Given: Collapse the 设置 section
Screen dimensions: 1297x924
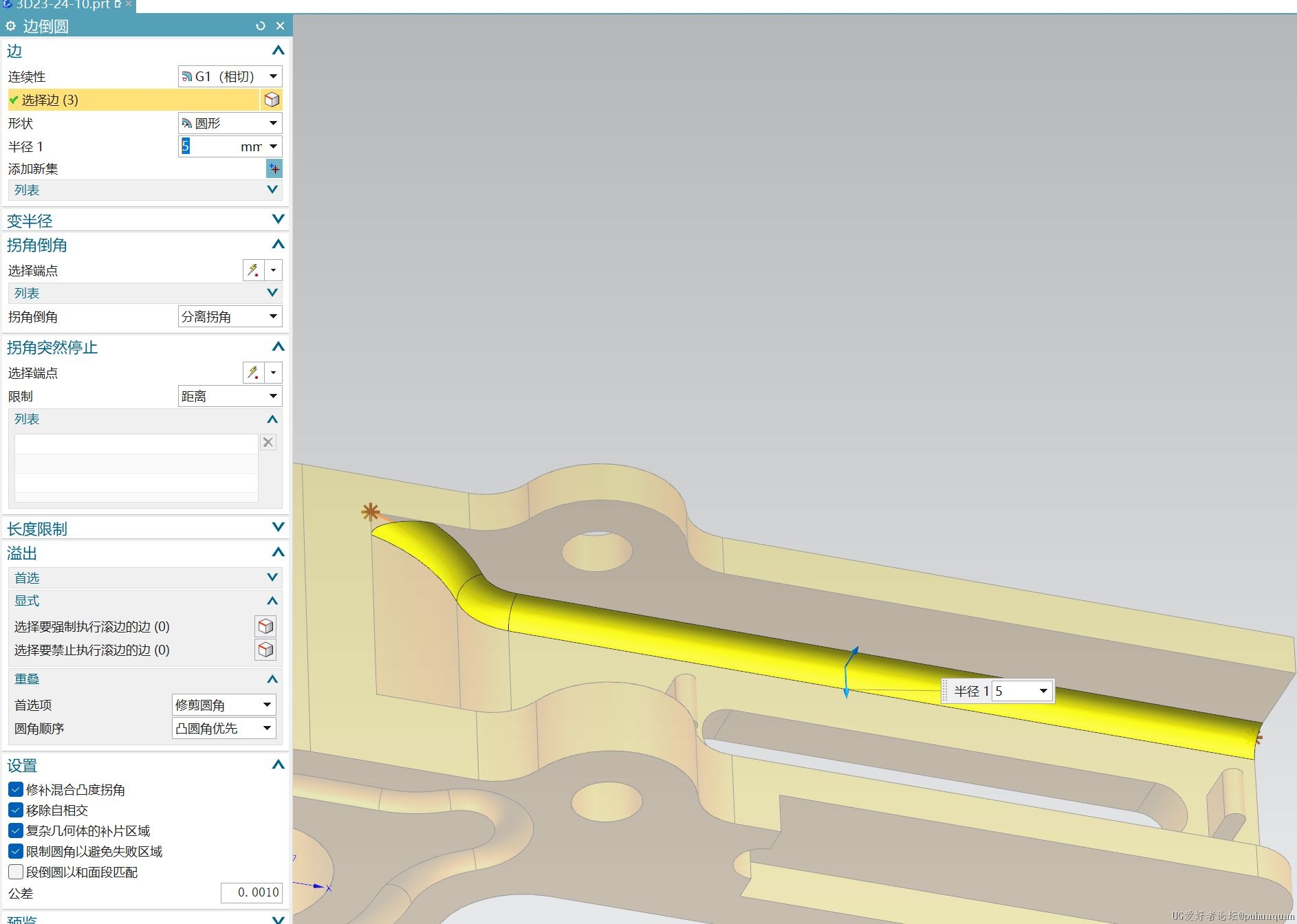Looking at the screenshot, I should tap(278, 764).
